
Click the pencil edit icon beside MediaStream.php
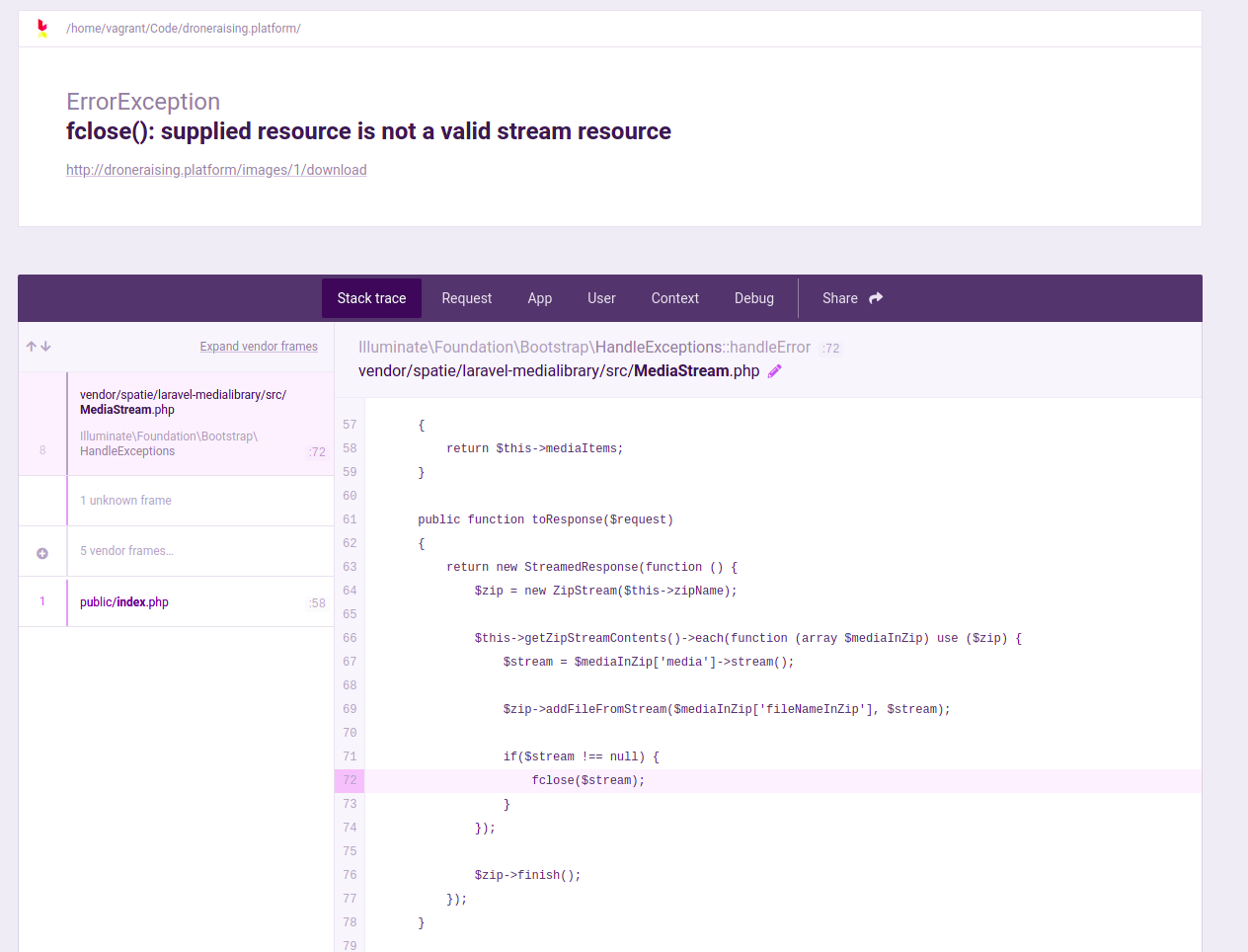[x=775, y=371]
